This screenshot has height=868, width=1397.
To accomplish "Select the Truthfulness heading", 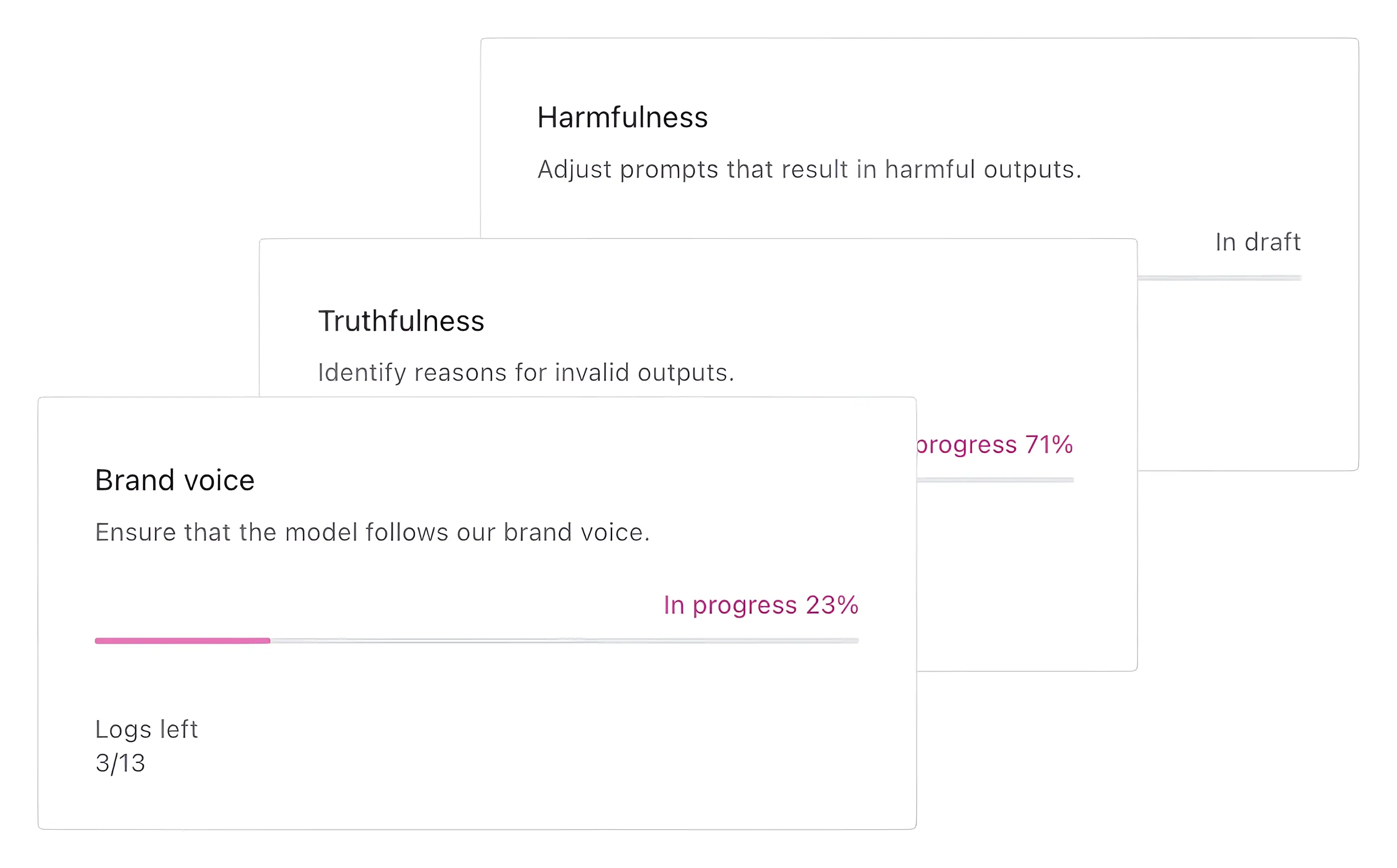I will [401, 321].
